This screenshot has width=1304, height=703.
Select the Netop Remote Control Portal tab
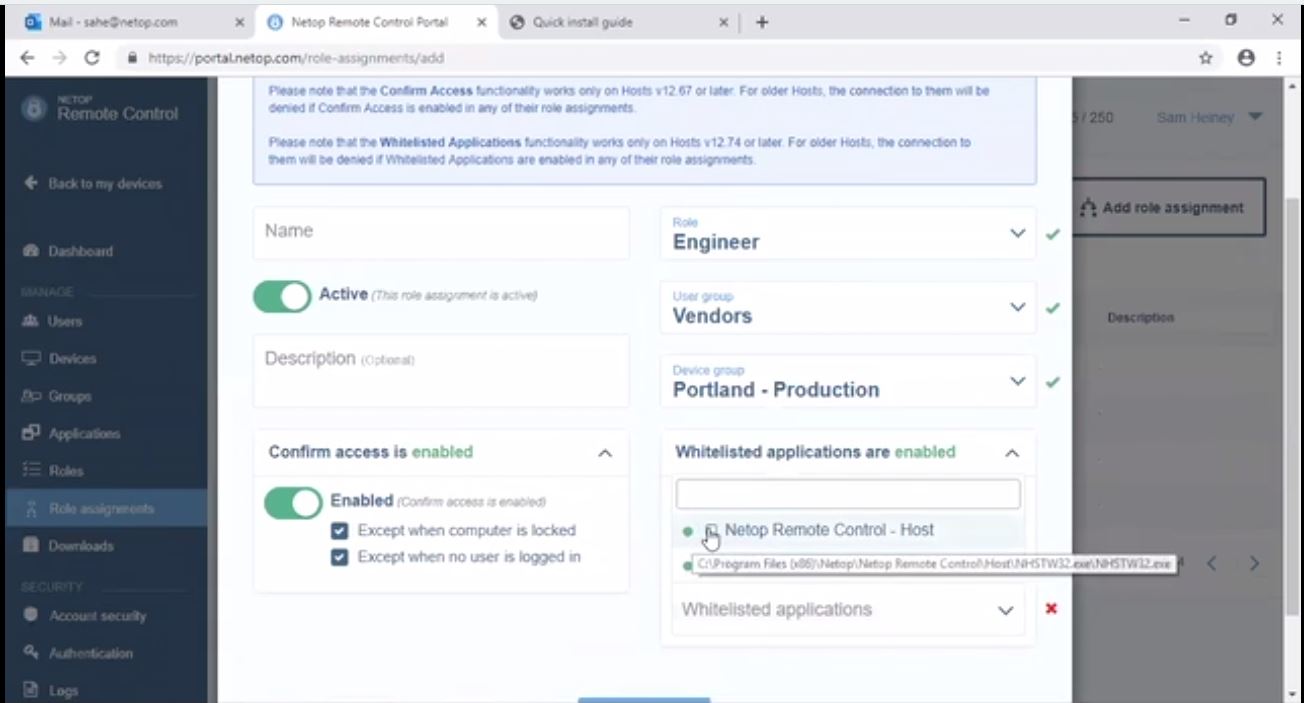tap(375, 22)
